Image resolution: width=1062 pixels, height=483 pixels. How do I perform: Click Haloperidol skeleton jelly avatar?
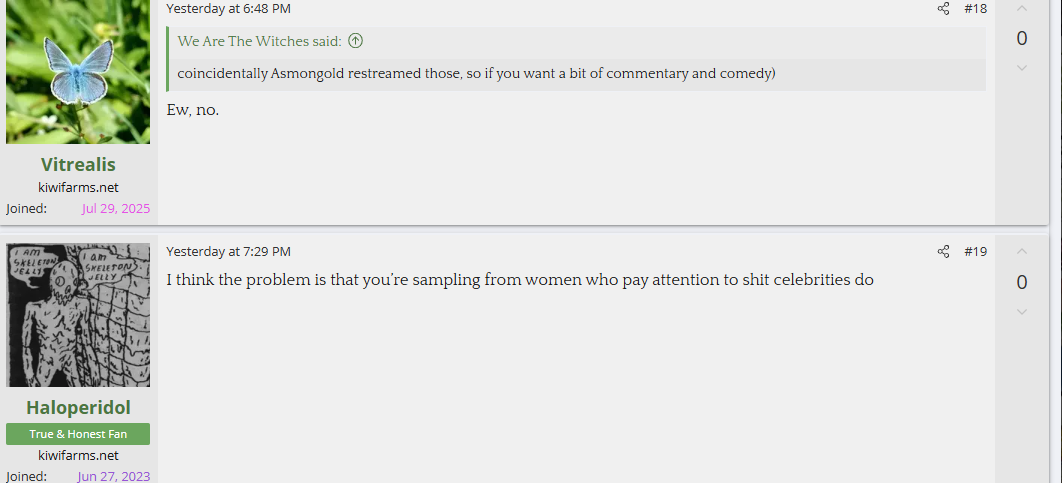[78, 315]
